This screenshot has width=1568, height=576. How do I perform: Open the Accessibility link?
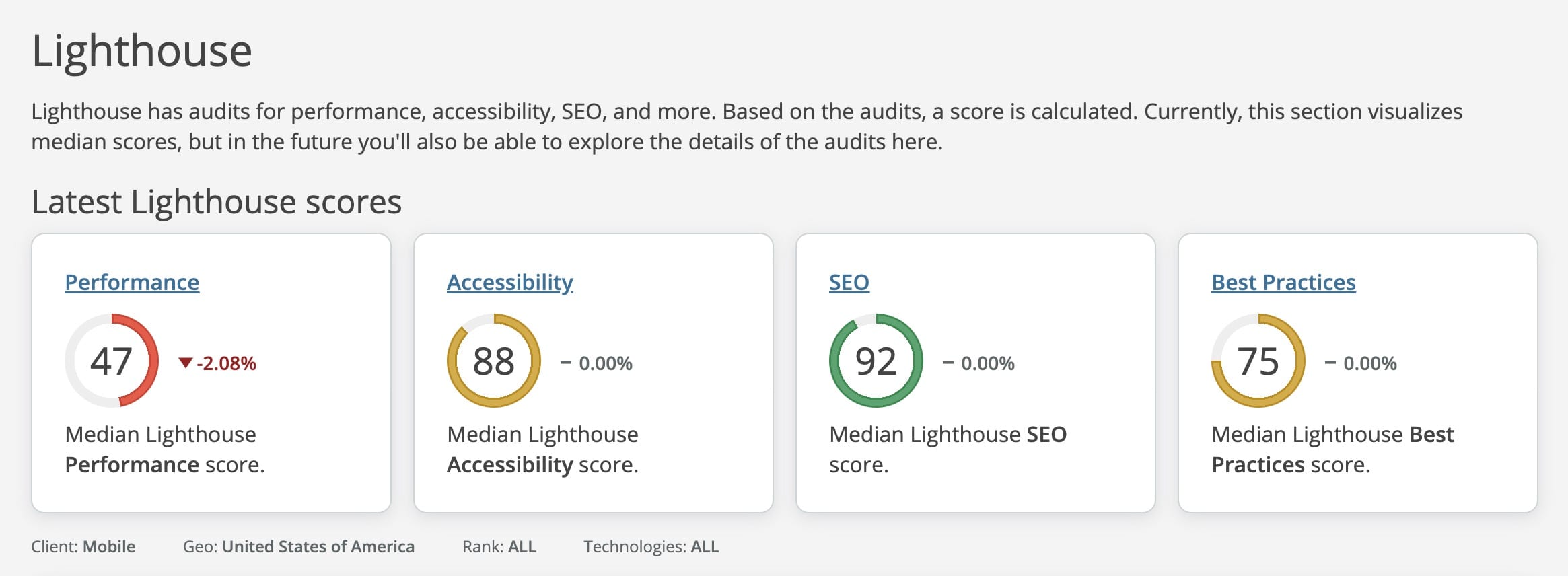510,283
